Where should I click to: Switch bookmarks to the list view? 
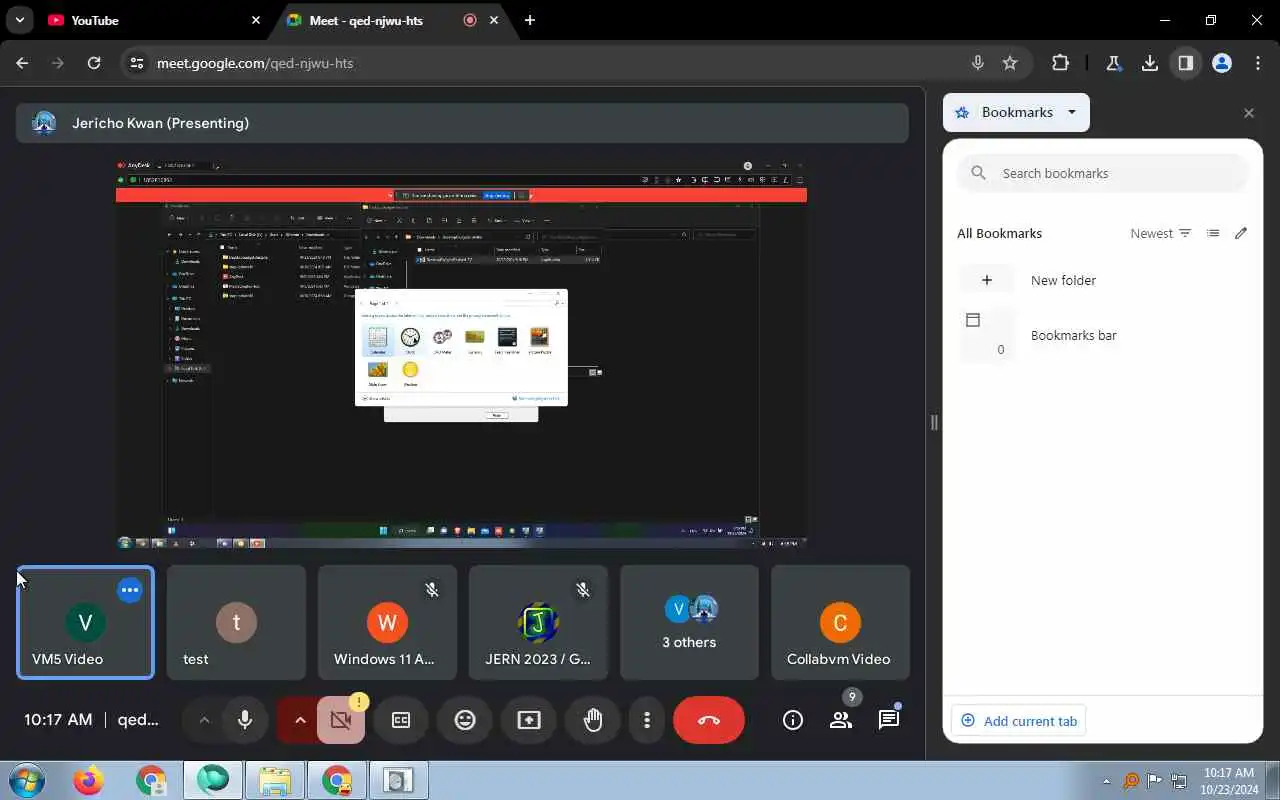point(1213,233)
